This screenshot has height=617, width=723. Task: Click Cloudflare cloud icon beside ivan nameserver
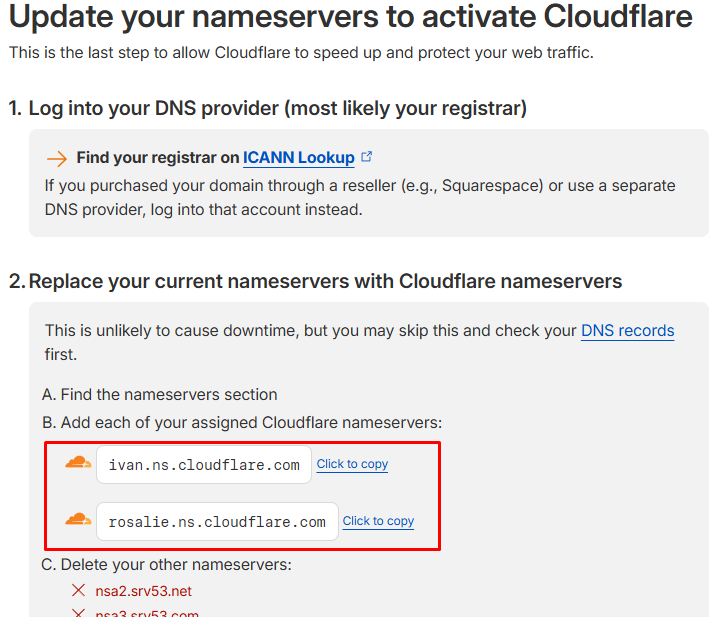tap(77, 463)
